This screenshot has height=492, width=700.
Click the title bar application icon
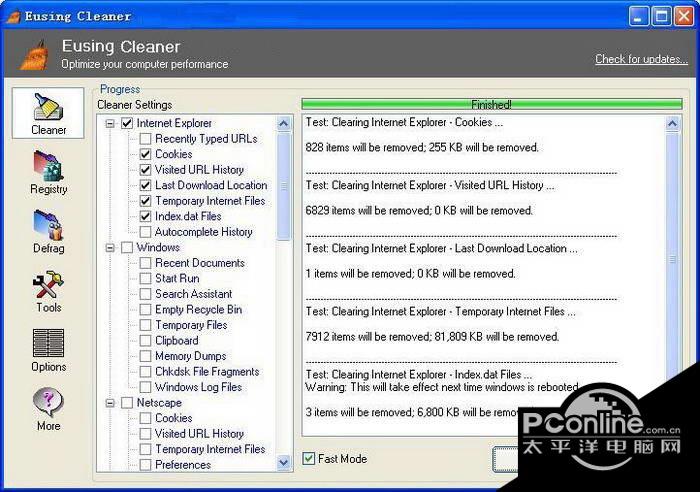[x=13, y=17]
